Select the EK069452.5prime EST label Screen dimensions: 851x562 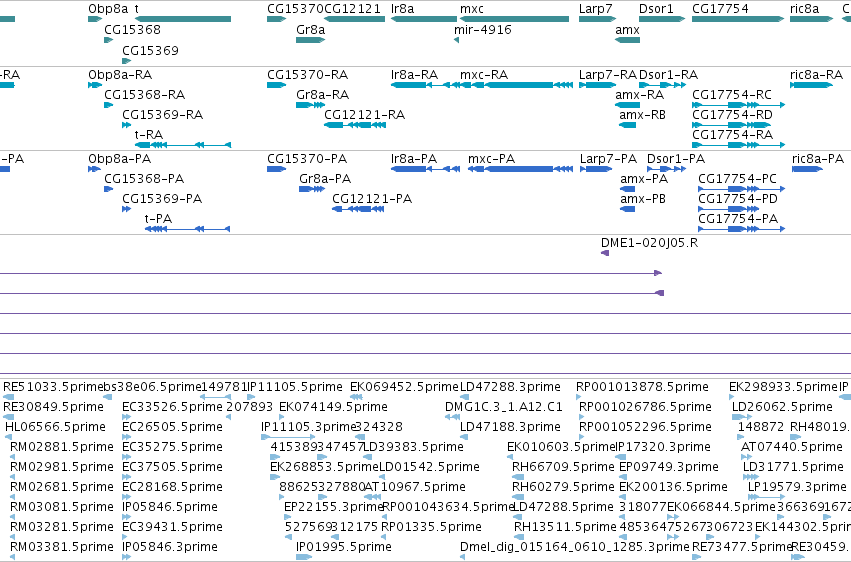(x=404, y=387)
